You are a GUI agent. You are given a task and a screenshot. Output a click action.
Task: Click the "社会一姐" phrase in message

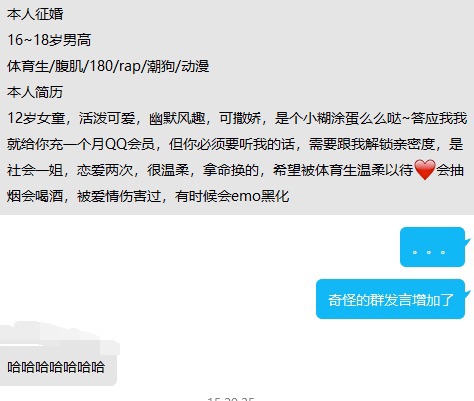tap(35, 170)
